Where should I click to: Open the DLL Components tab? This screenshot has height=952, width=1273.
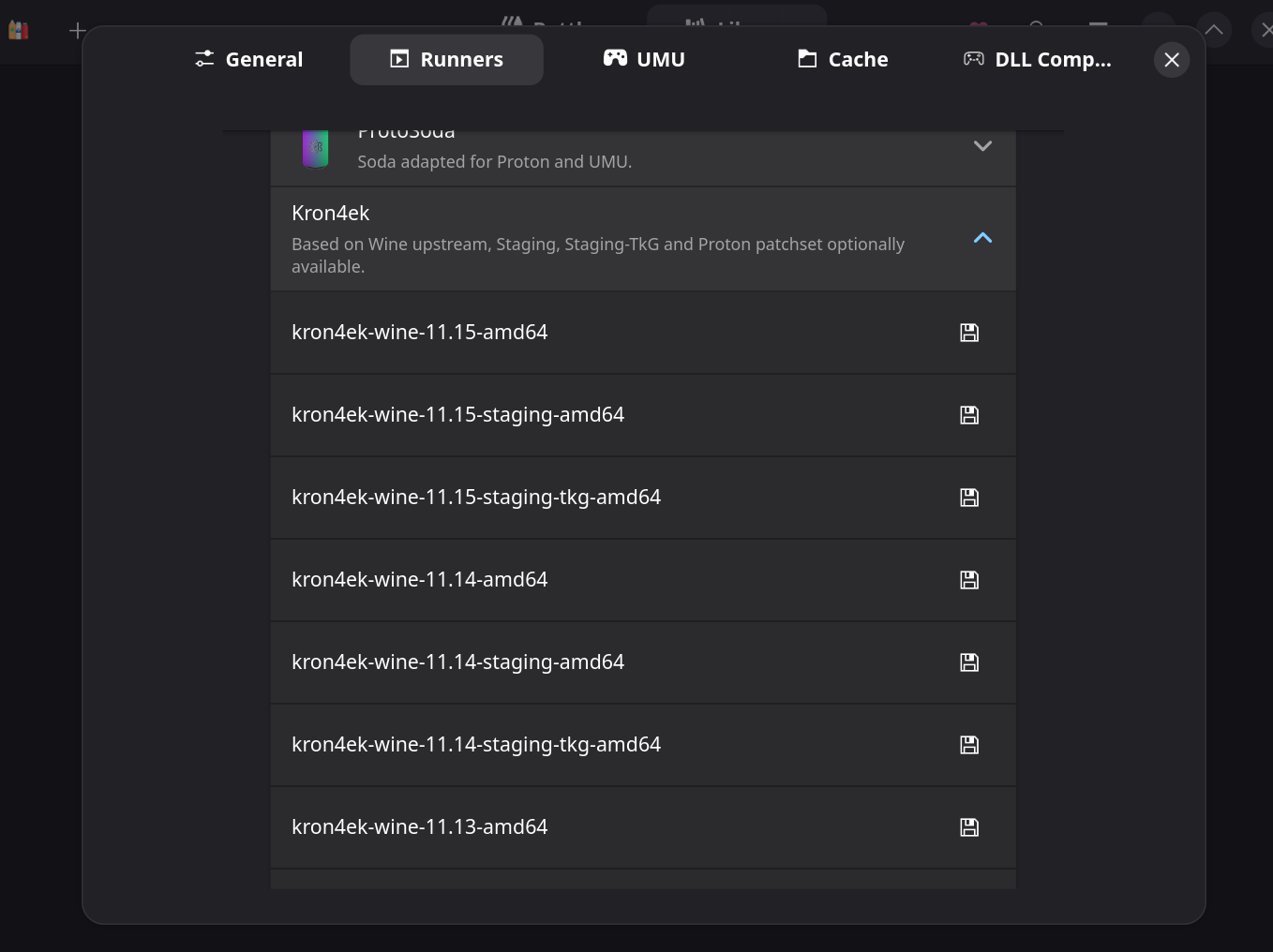pyautogui.click(x=1038, y=59)
